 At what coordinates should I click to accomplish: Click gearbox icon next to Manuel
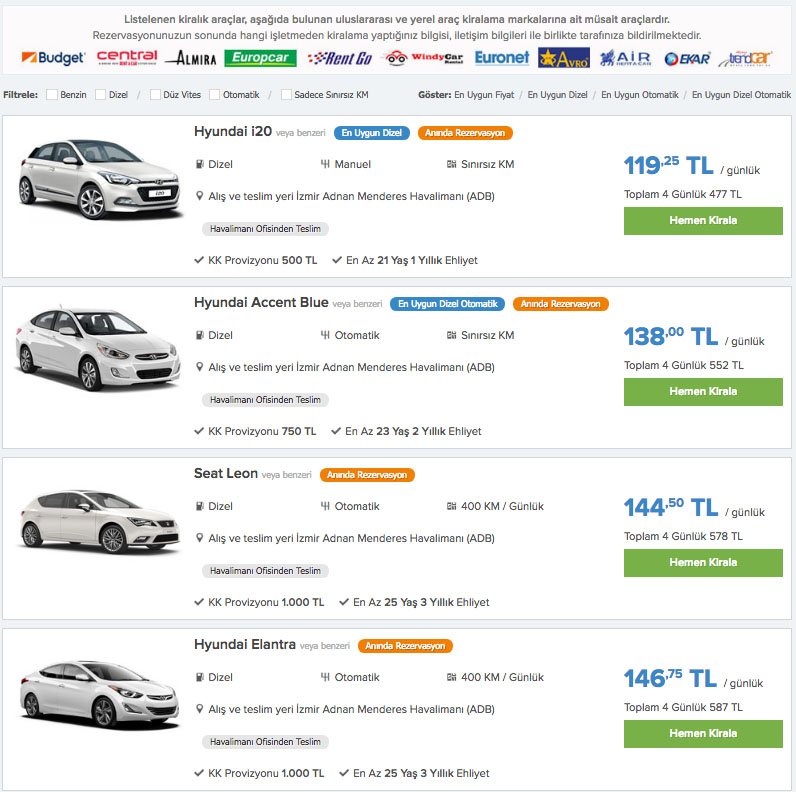pos(325,164)
